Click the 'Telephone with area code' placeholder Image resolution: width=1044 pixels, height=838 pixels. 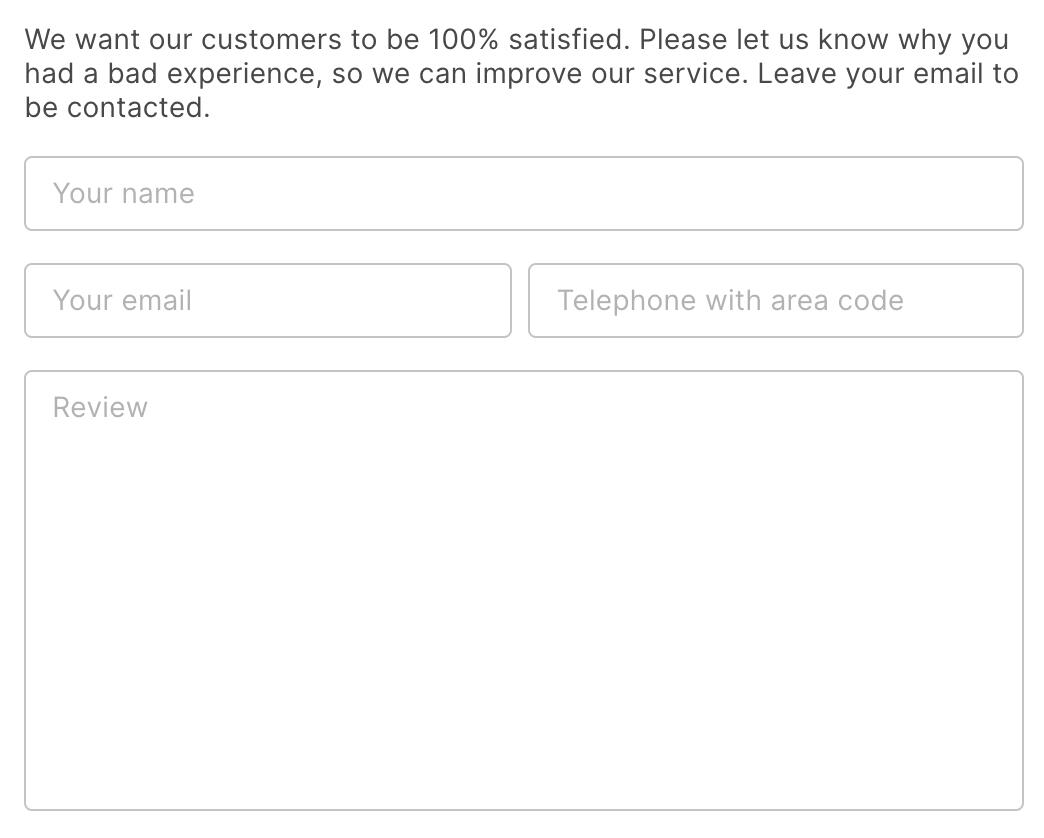tap(730, 301)
